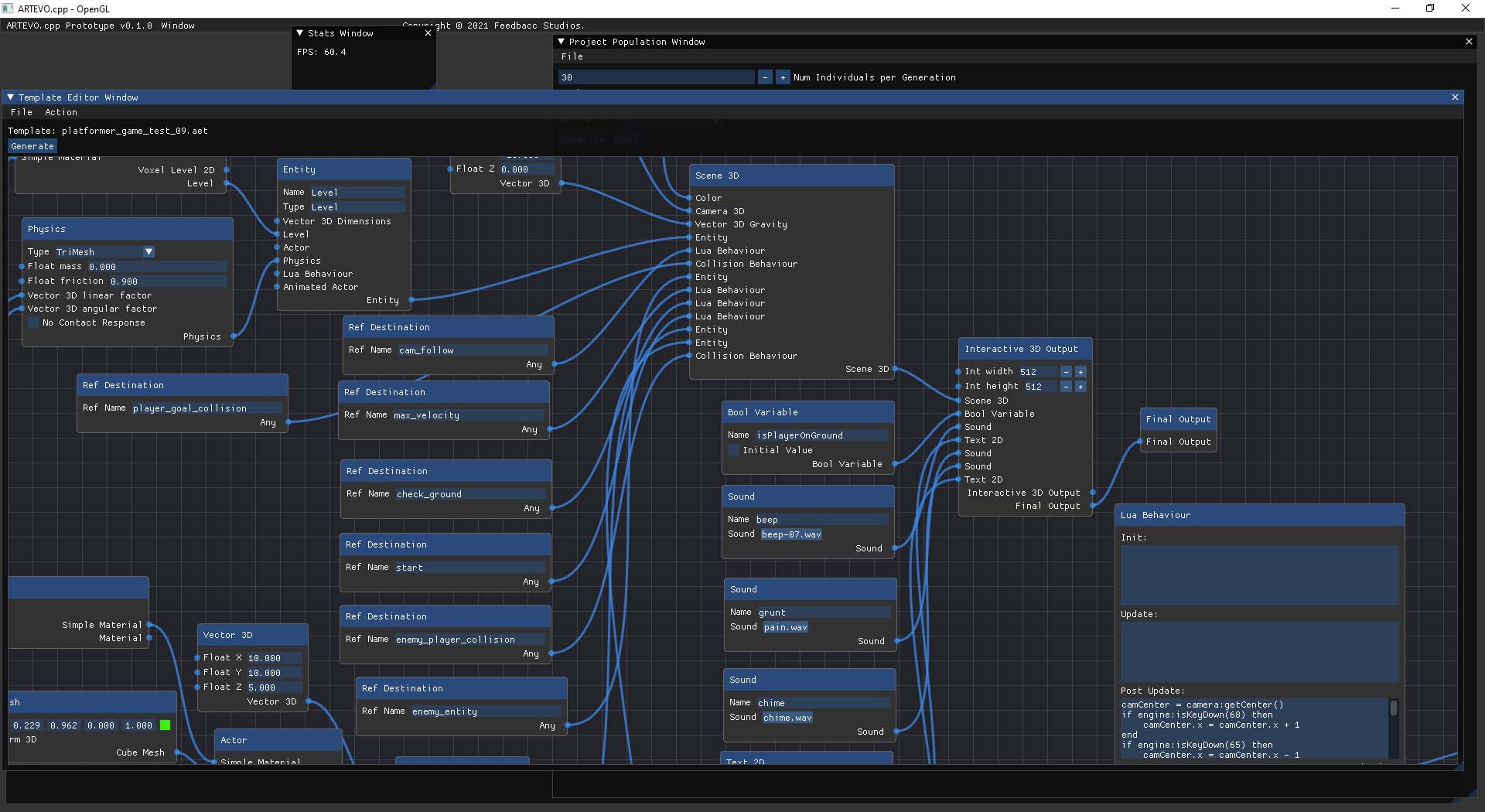Screen dimensions: 1485x812
Task: Close the Template Editor Window
Action: pos(1455,97)
